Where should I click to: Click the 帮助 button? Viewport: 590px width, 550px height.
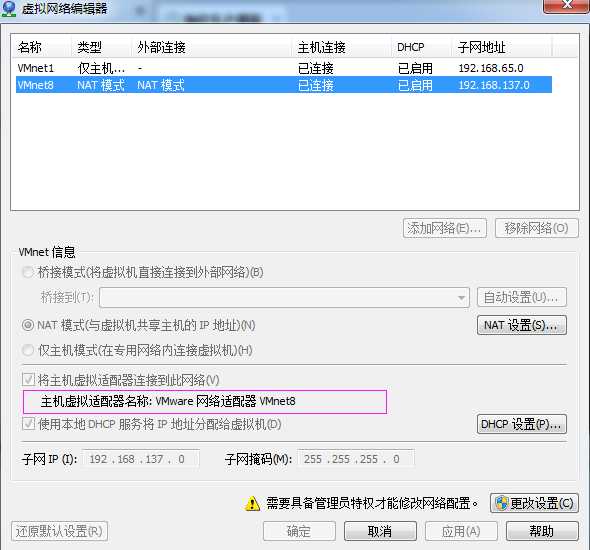point(542,531)
